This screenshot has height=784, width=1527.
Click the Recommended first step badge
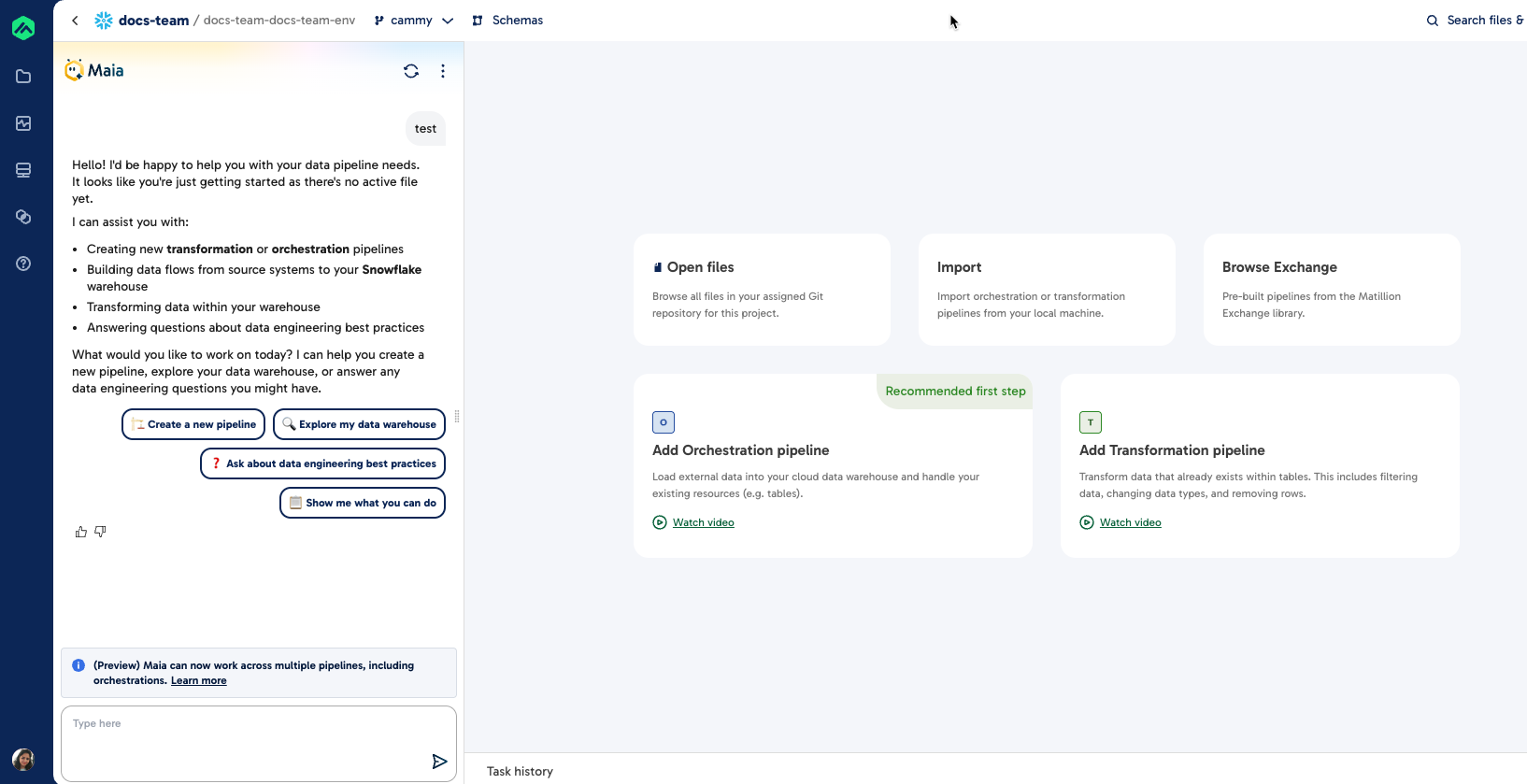pyautogui.click(x=955, y=392)
